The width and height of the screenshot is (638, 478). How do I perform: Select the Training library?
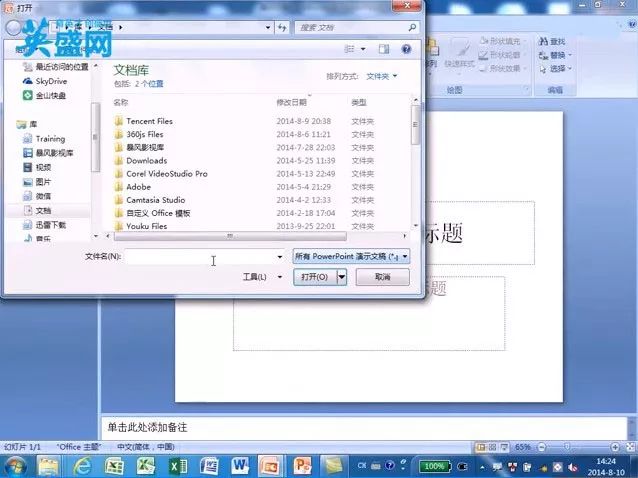50,139
